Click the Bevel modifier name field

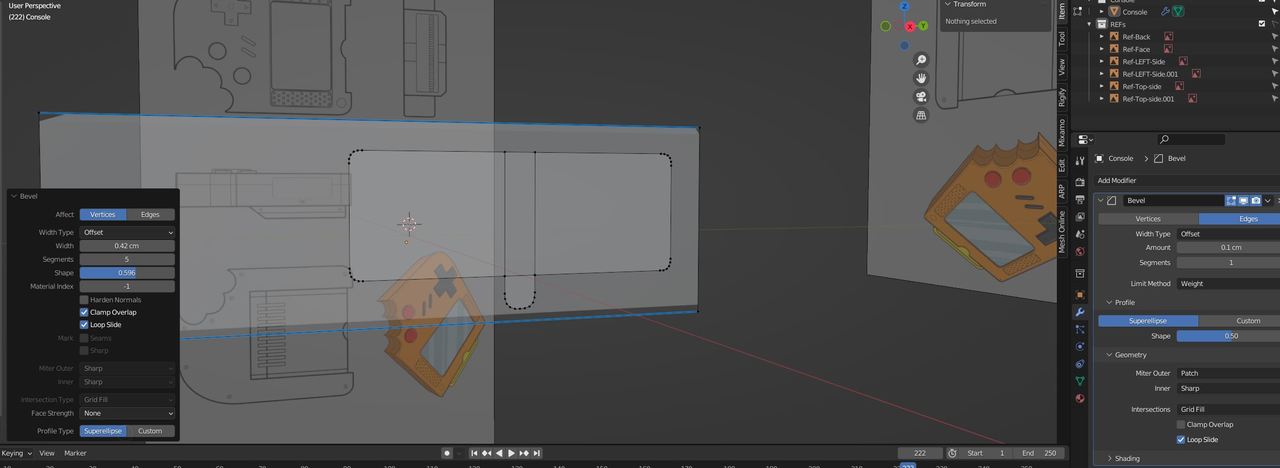[1173, 200]
